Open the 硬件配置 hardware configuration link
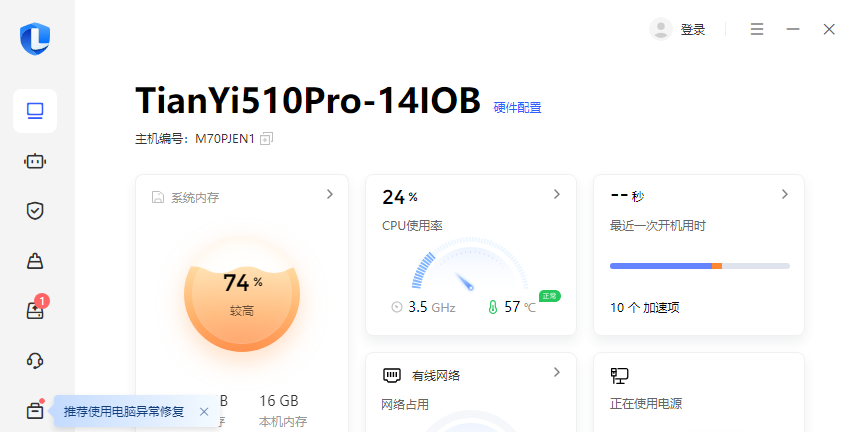Image resolution: width=862 pixels, height=432 pixels. click(x=518, y=107)
